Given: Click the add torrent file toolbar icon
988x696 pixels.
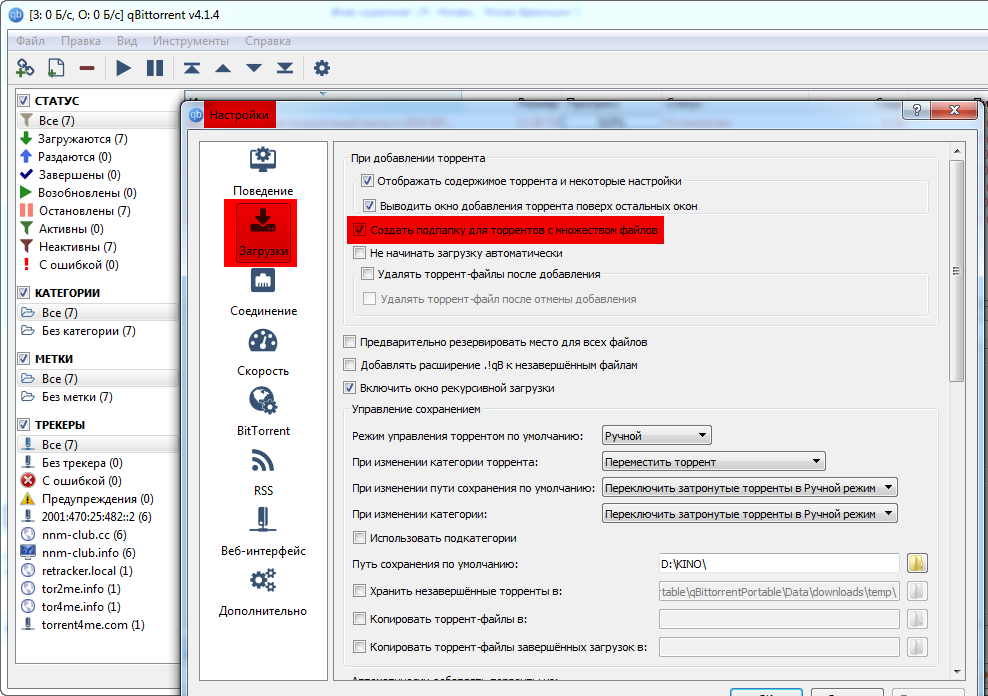Looking at the screenshot, I should [x=56, y=68].
